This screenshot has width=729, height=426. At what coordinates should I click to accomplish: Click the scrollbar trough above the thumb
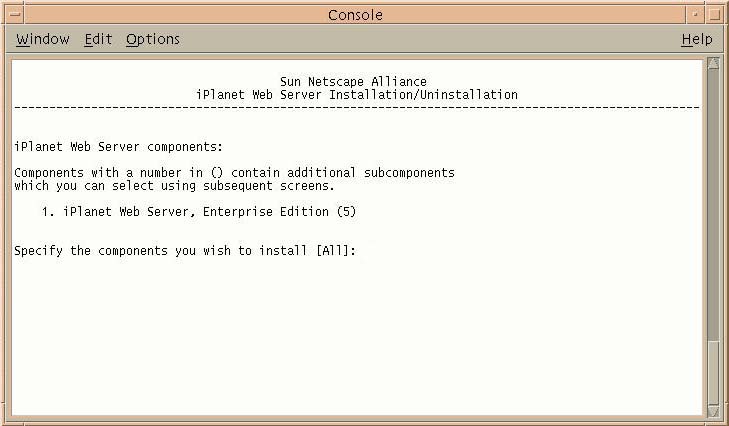point(713,205)
